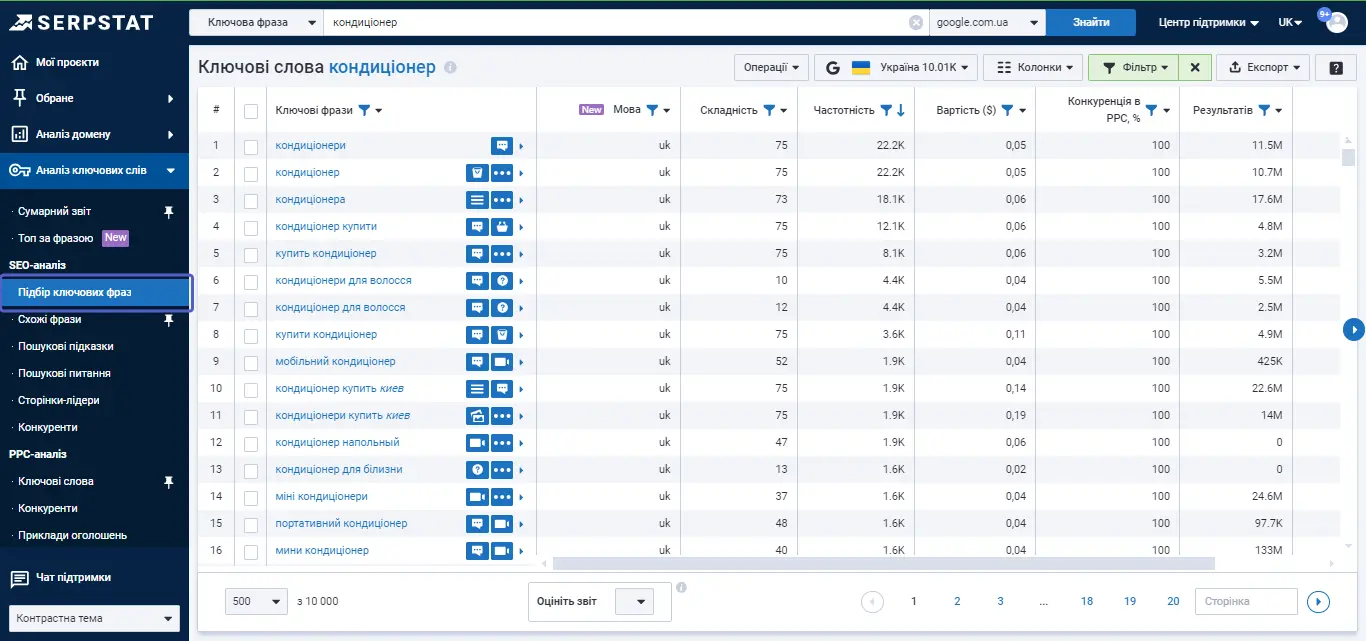Select Пошукові підказки menu item

coord(66,346)
